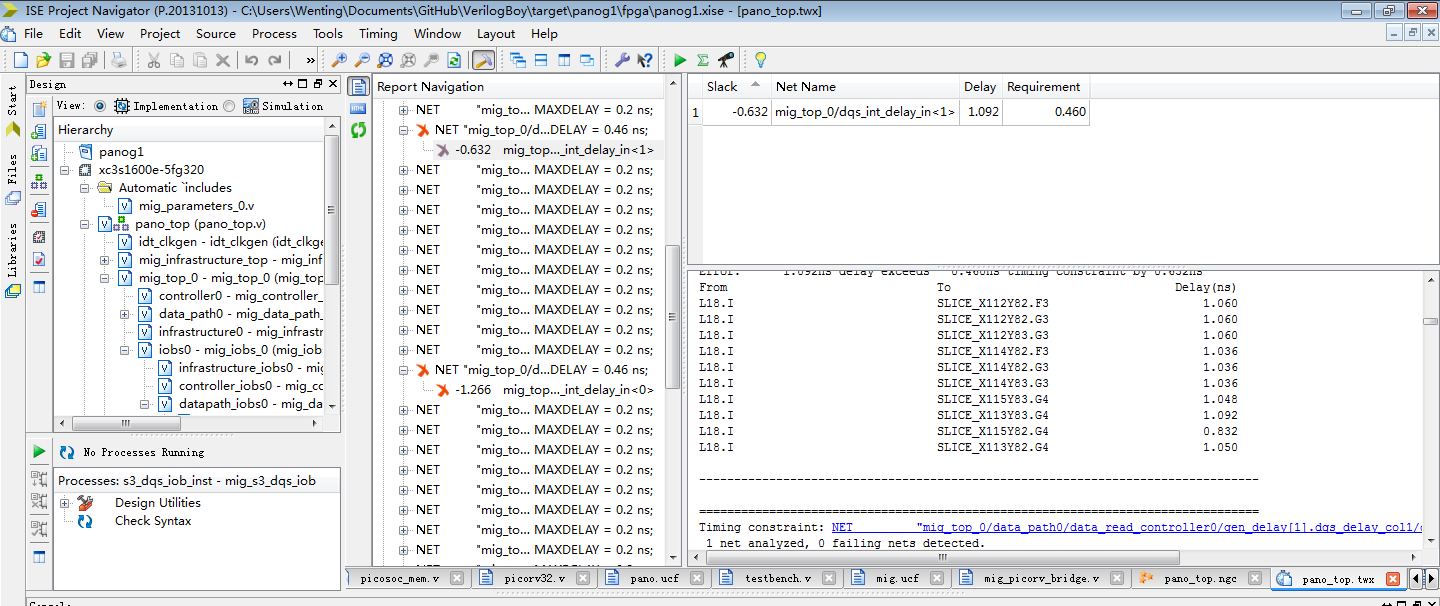
Task: Expand the mig_infrastructure_top node
Action: [105, 260]
